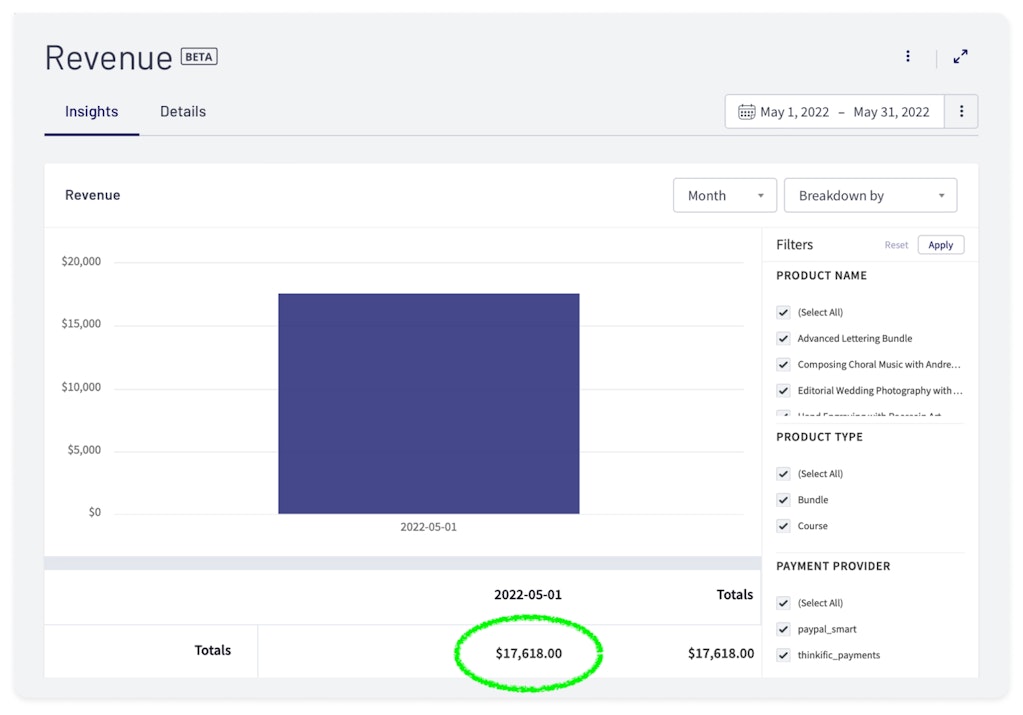Open the overflow menu at the top right
Image resolution: width=1023 pixels, height=715 pixels.
coord(907,57)
